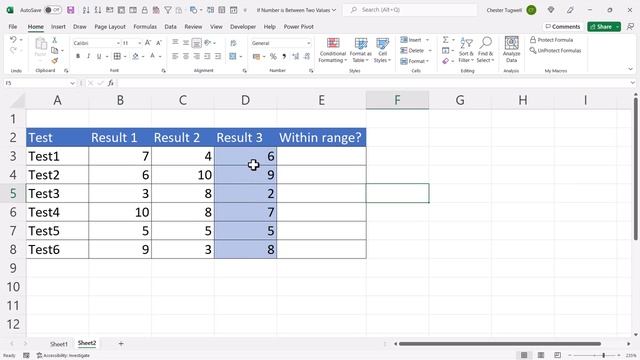Switch to the Sheet1 worksheet tab
The height and width of the screenshot is (360, 640).
tap(59, 344)
